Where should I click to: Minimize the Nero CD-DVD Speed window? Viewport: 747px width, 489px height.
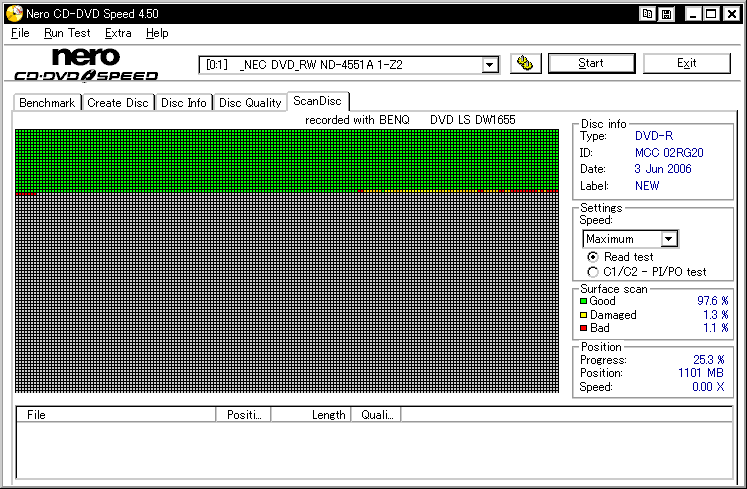(x=693, y=14)
